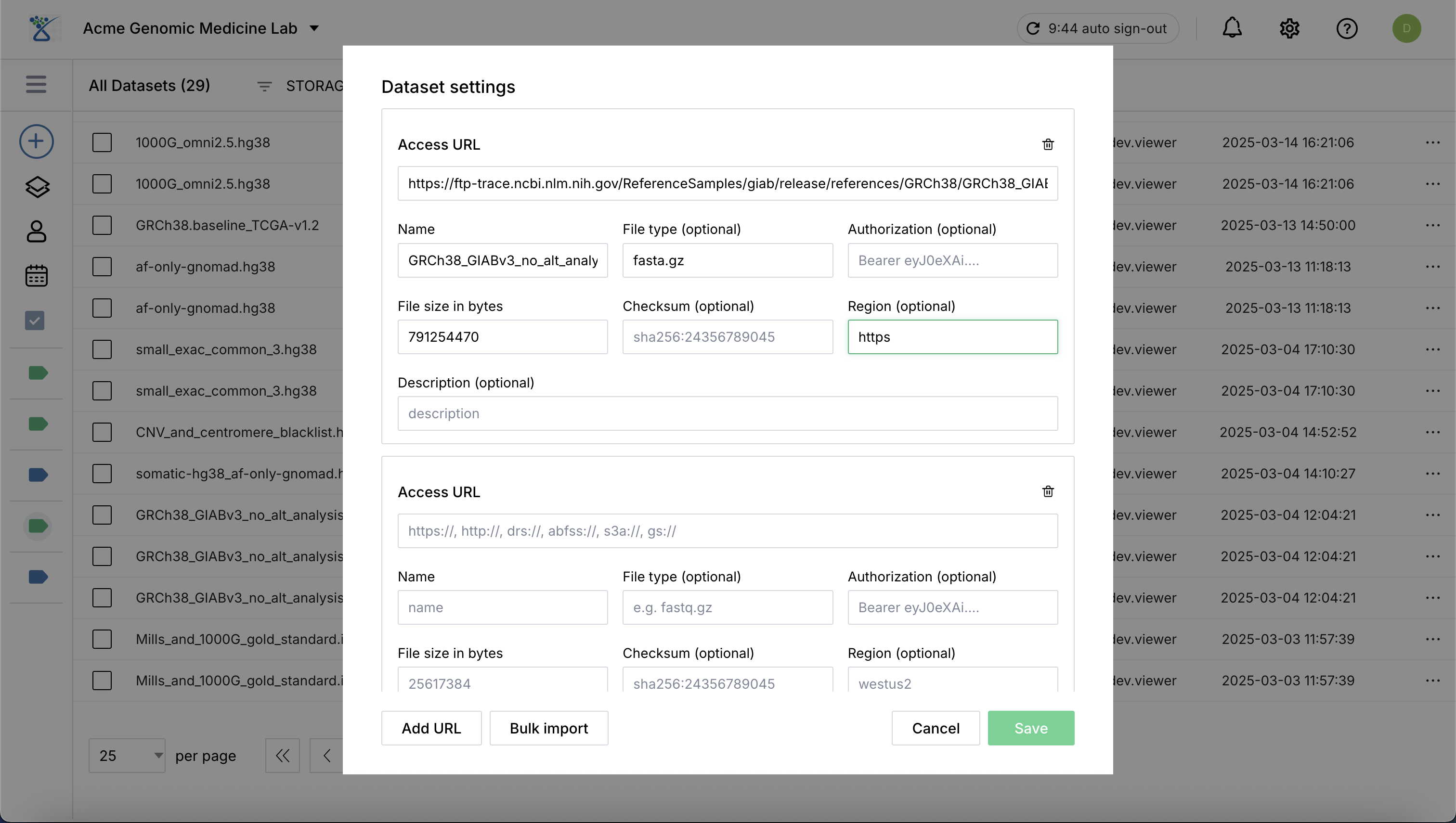Check the GRCh38.baseline_TCGA-v1.2 checkbox

[102, 225]
